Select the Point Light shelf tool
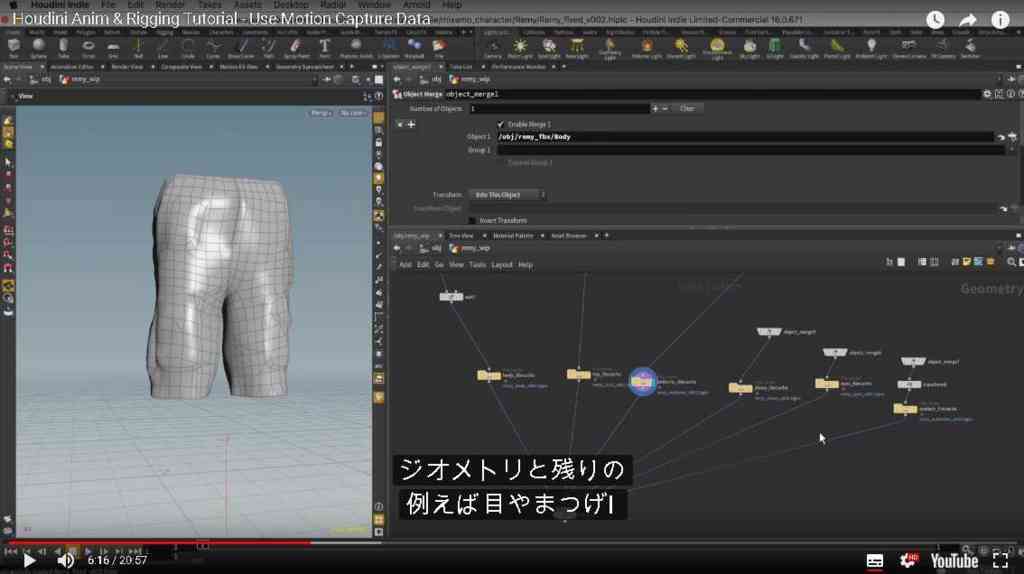 [520, 48]
